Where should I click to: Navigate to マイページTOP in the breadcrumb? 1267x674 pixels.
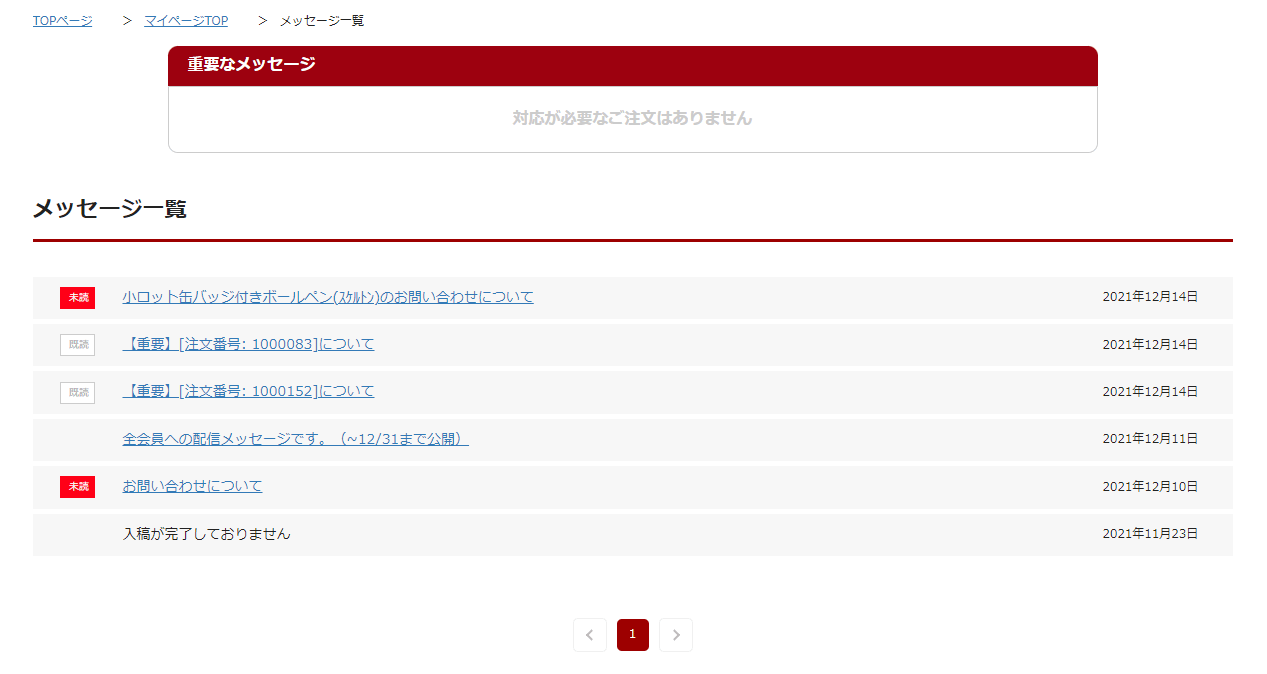186,21
